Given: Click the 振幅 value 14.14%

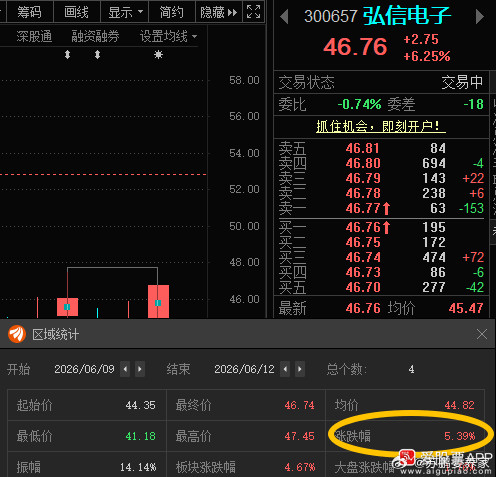Looking at the screenshot, I should coord(138,467).
